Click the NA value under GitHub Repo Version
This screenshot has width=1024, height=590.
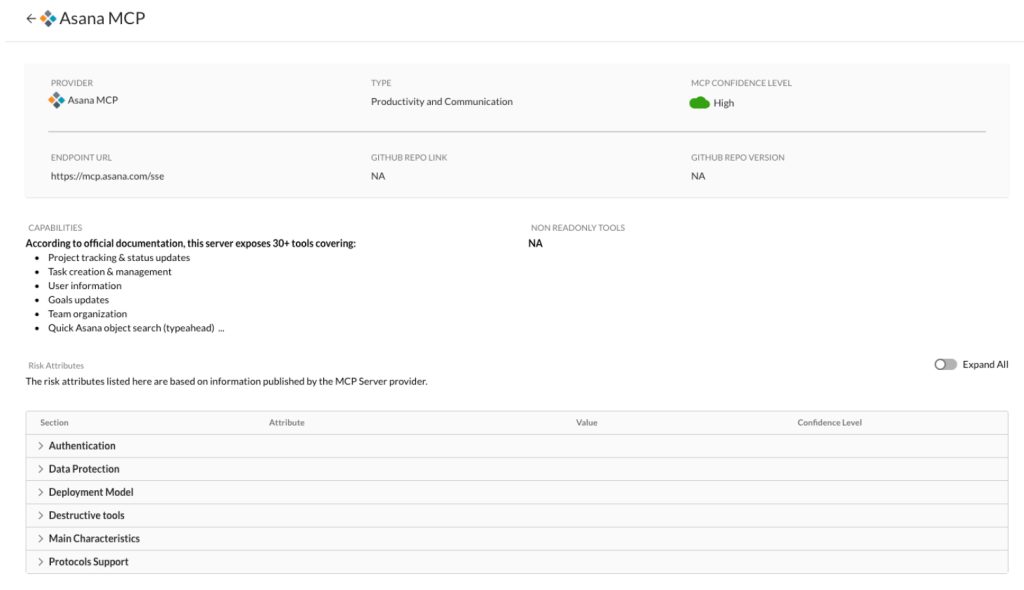click(x=698, y=176)
